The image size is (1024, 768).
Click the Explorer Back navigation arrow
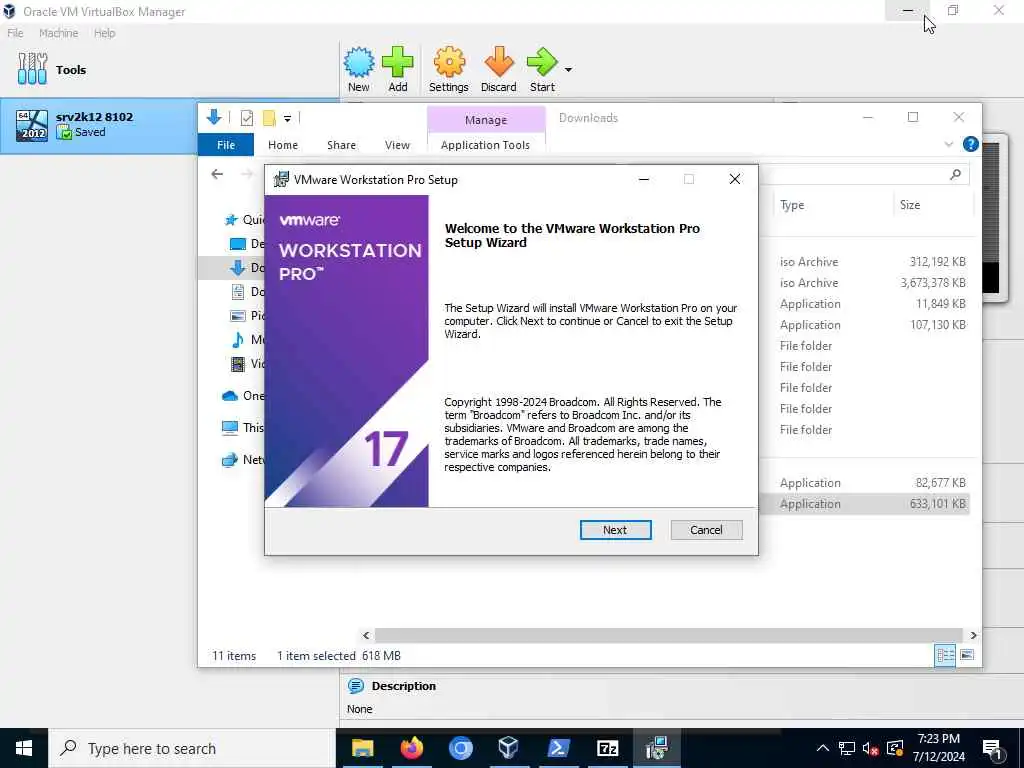point(217,174)
